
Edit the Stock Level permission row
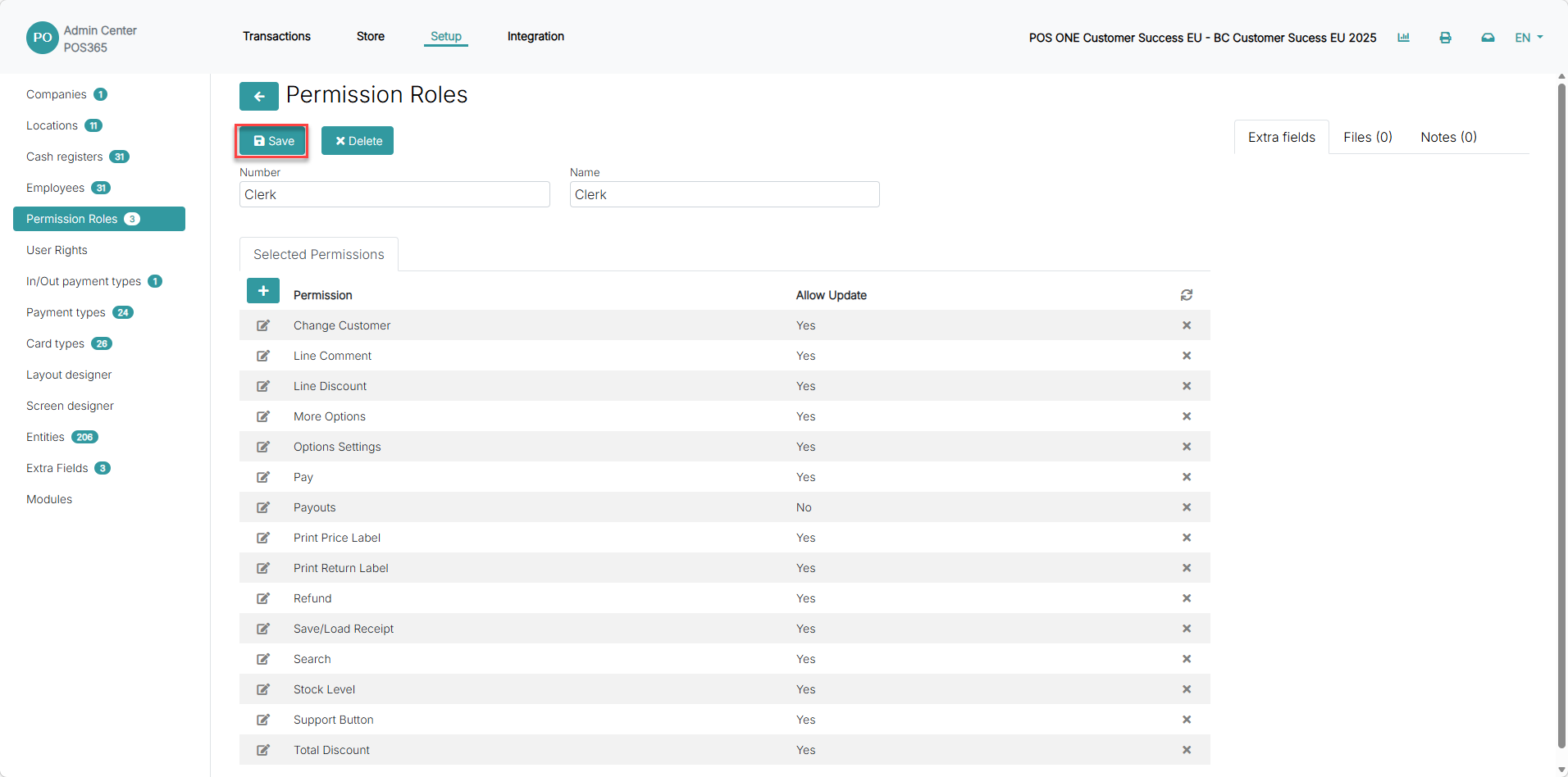[x=263, y=689]
